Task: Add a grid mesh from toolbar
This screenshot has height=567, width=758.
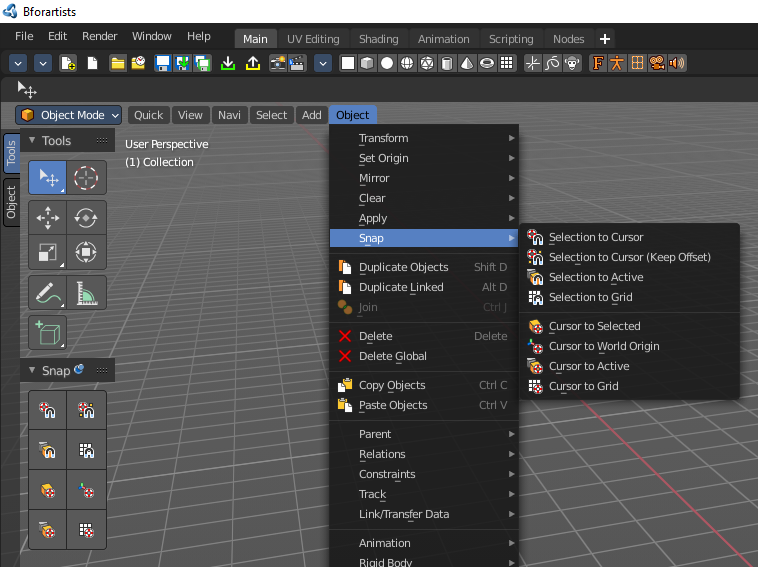Action: (507, 63)
